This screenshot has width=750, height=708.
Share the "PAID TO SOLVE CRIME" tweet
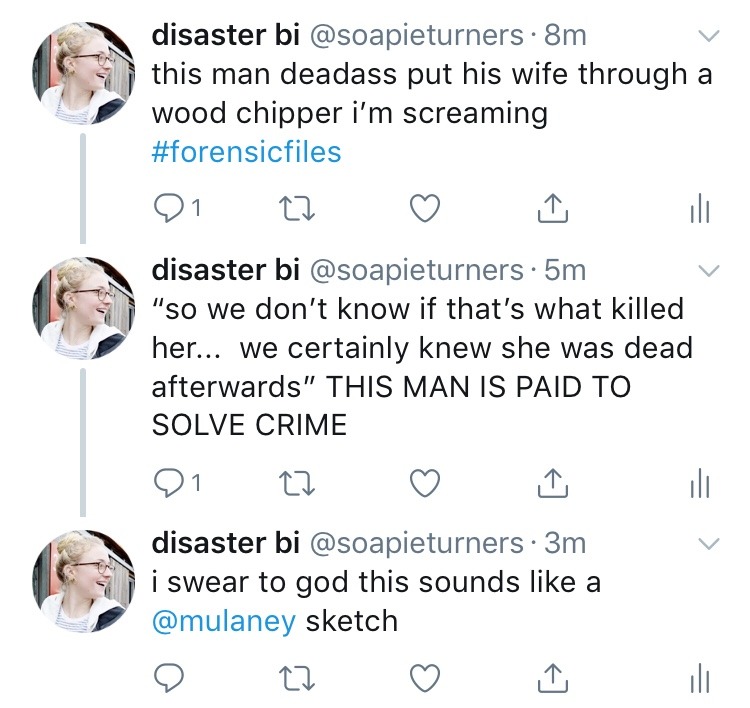553,483
